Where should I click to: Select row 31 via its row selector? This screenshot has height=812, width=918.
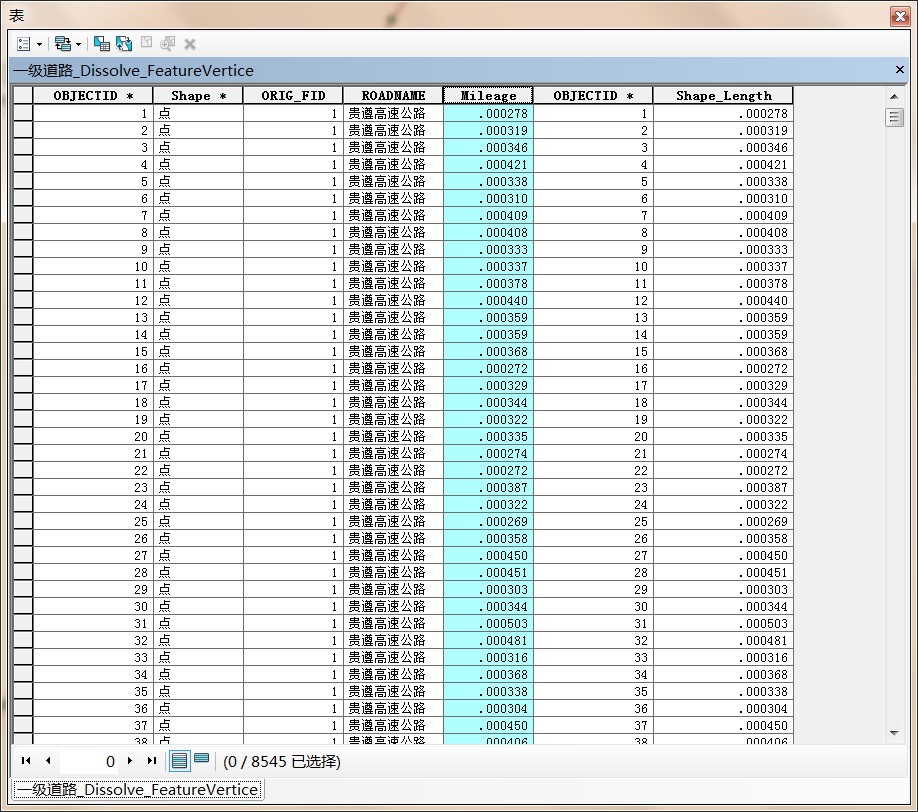tap(23, 623)
